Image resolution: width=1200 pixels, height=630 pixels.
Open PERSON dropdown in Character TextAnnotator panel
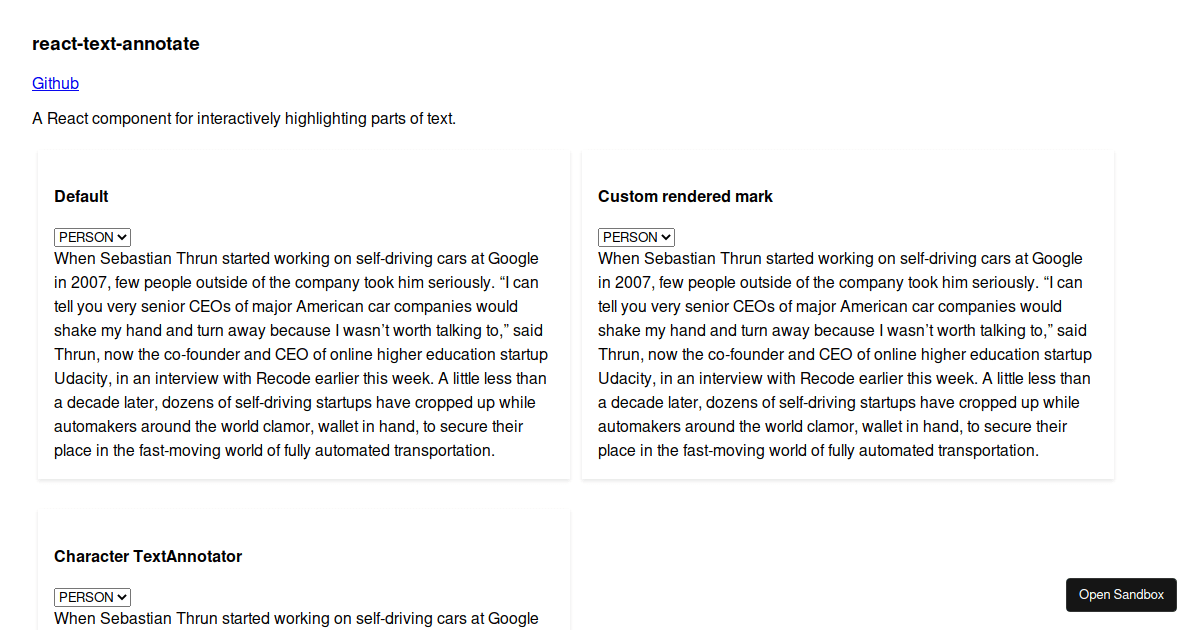[x=92, y=597]
